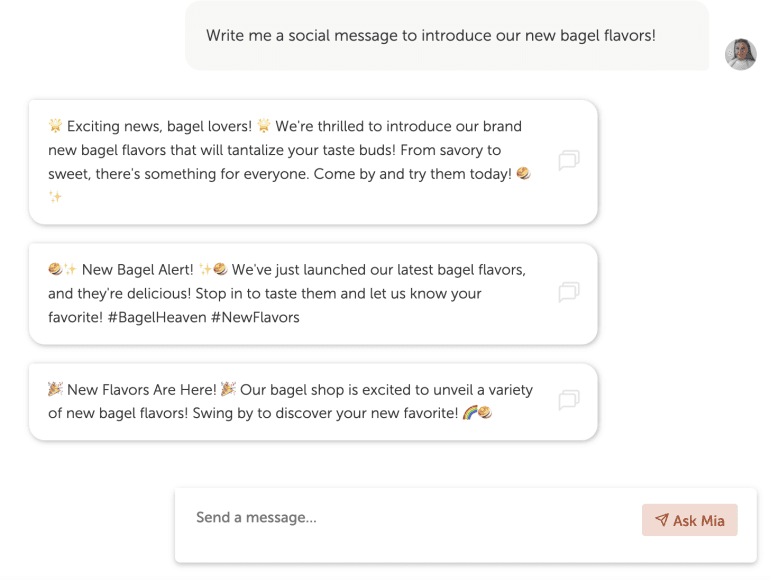Click the chat icon on the "New Flavors Are Here" response

click(x=569, y=400)
